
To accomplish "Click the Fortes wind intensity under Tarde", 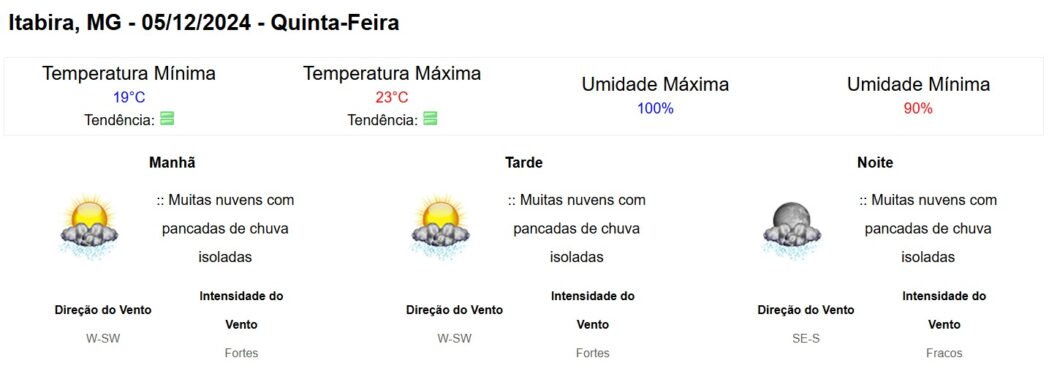I will pyautogui.click(x=593, y=353).
